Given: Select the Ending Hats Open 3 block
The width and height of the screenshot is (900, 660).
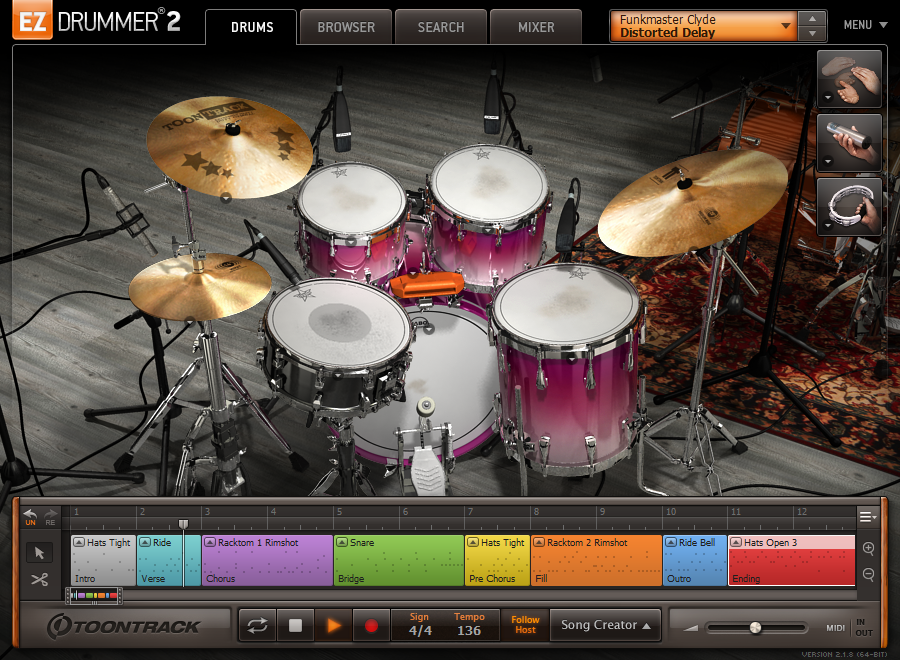Looking at the screenshot, I should (x=792, y=561).
